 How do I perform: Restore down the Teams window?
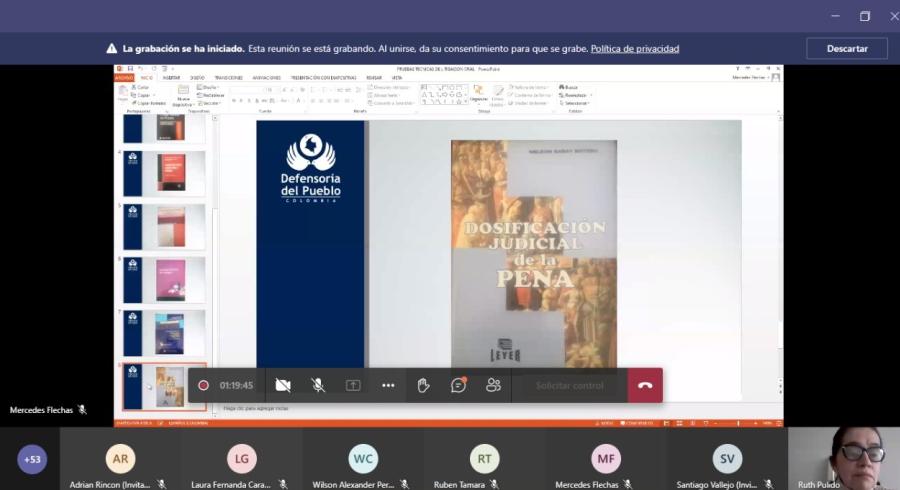(865, 16)
